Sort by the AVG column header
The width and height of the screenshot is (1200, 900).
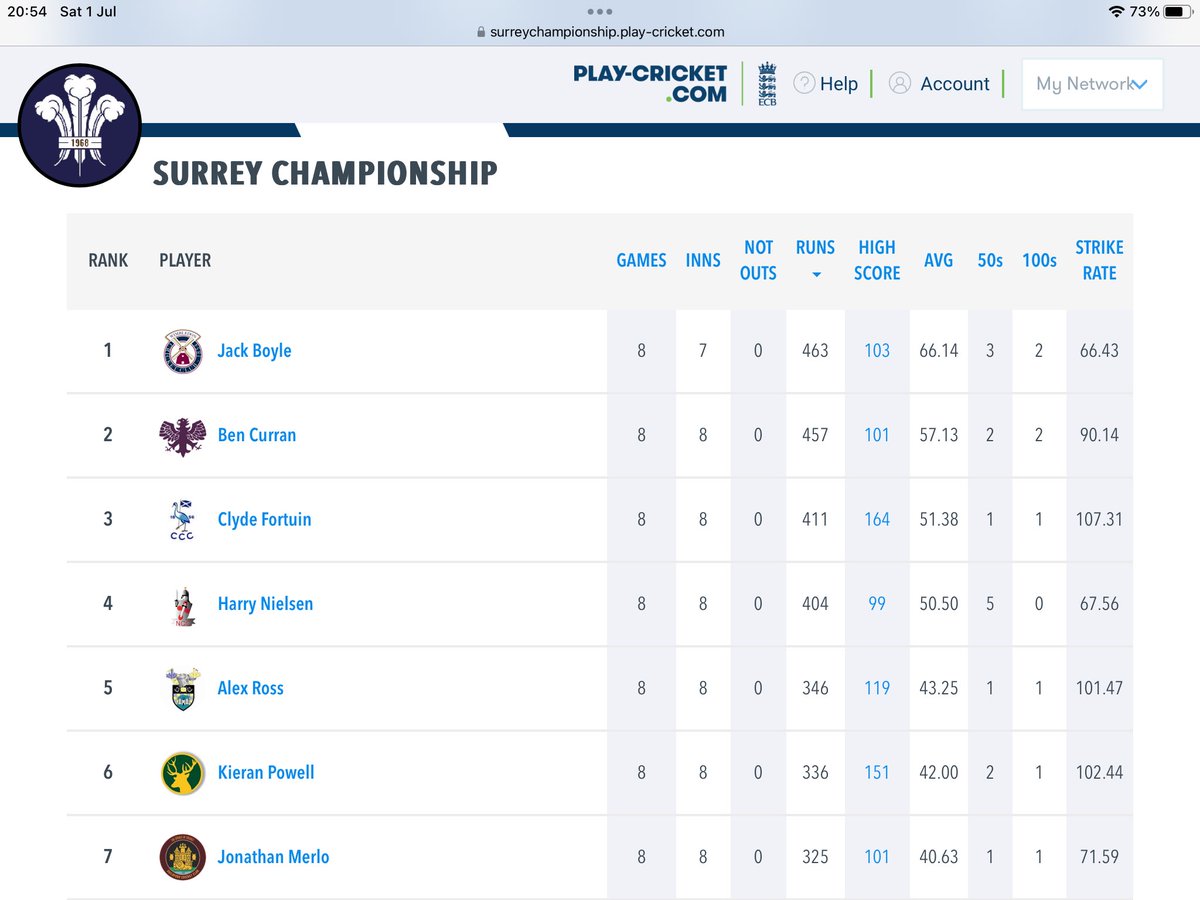pos(938,260)
